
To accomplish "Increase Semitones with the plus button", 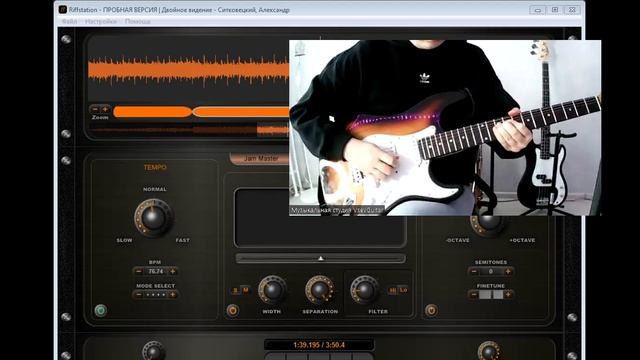I will (x=508, y=271).
